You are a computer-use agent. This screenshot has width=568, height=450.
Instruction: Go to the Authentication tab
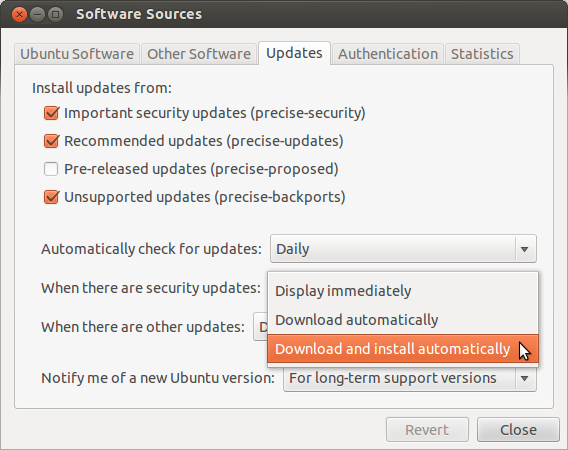pyautogui.click(x=388, y=54)
